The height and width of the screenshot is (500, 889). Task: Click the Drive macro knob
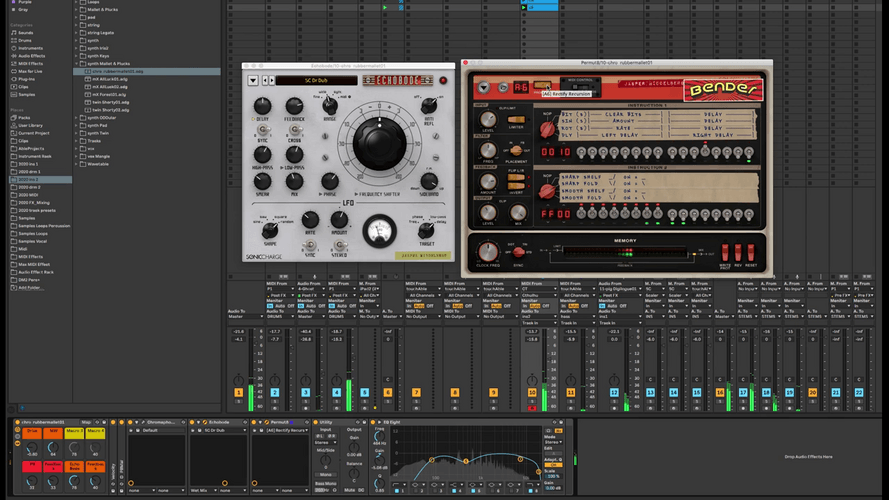point(32,448)
